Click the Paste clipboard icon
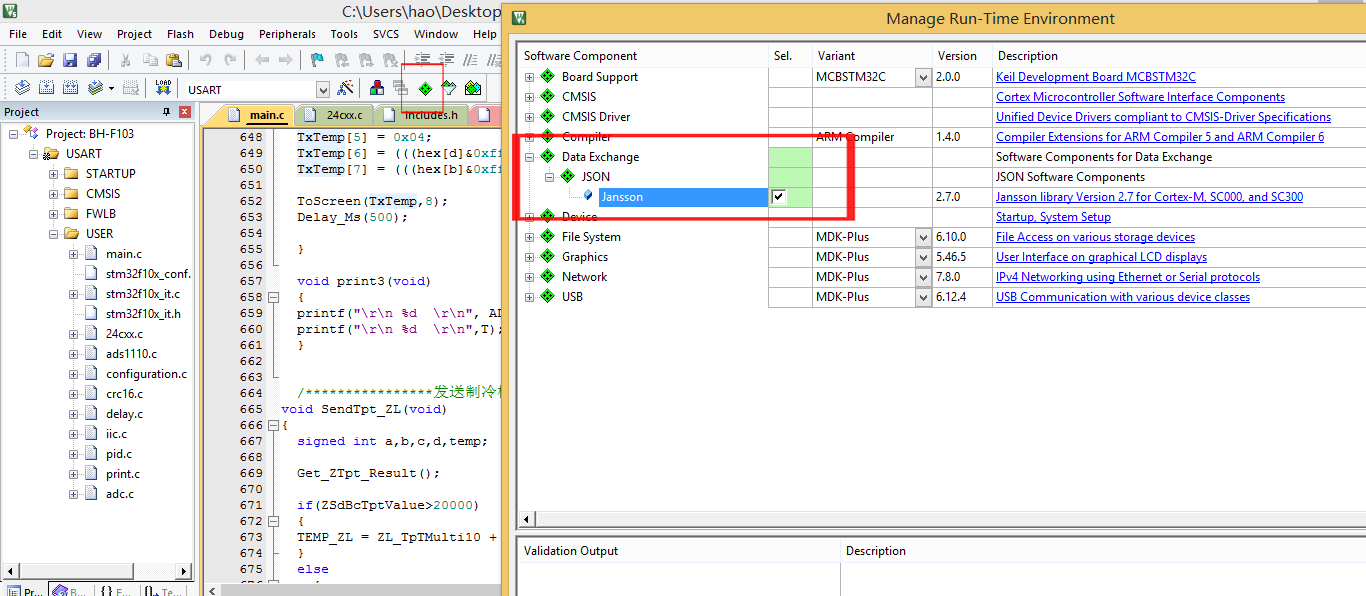This screenshot has width=1366, height=596. (x=173, y=60)
